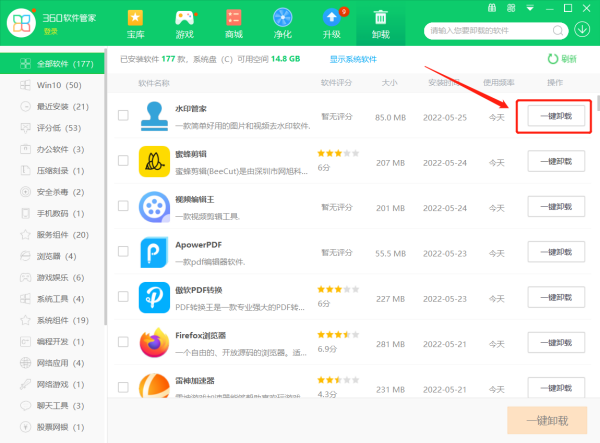The height and width of the screenshot is (443, 600).
Task: Uninstall Firefox浏览器 with 一键卸载
Action: pyautogui.click(x=556, y=342)
